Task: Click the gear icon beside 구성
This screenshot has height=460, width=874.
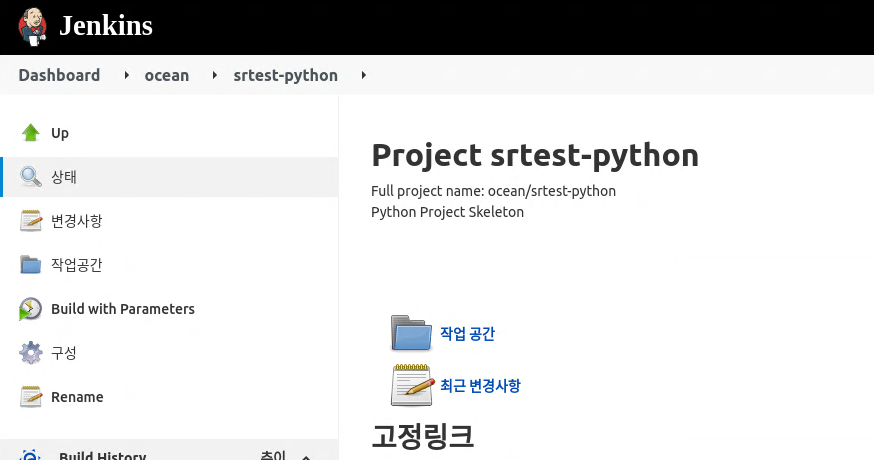Action: [31, 353]
